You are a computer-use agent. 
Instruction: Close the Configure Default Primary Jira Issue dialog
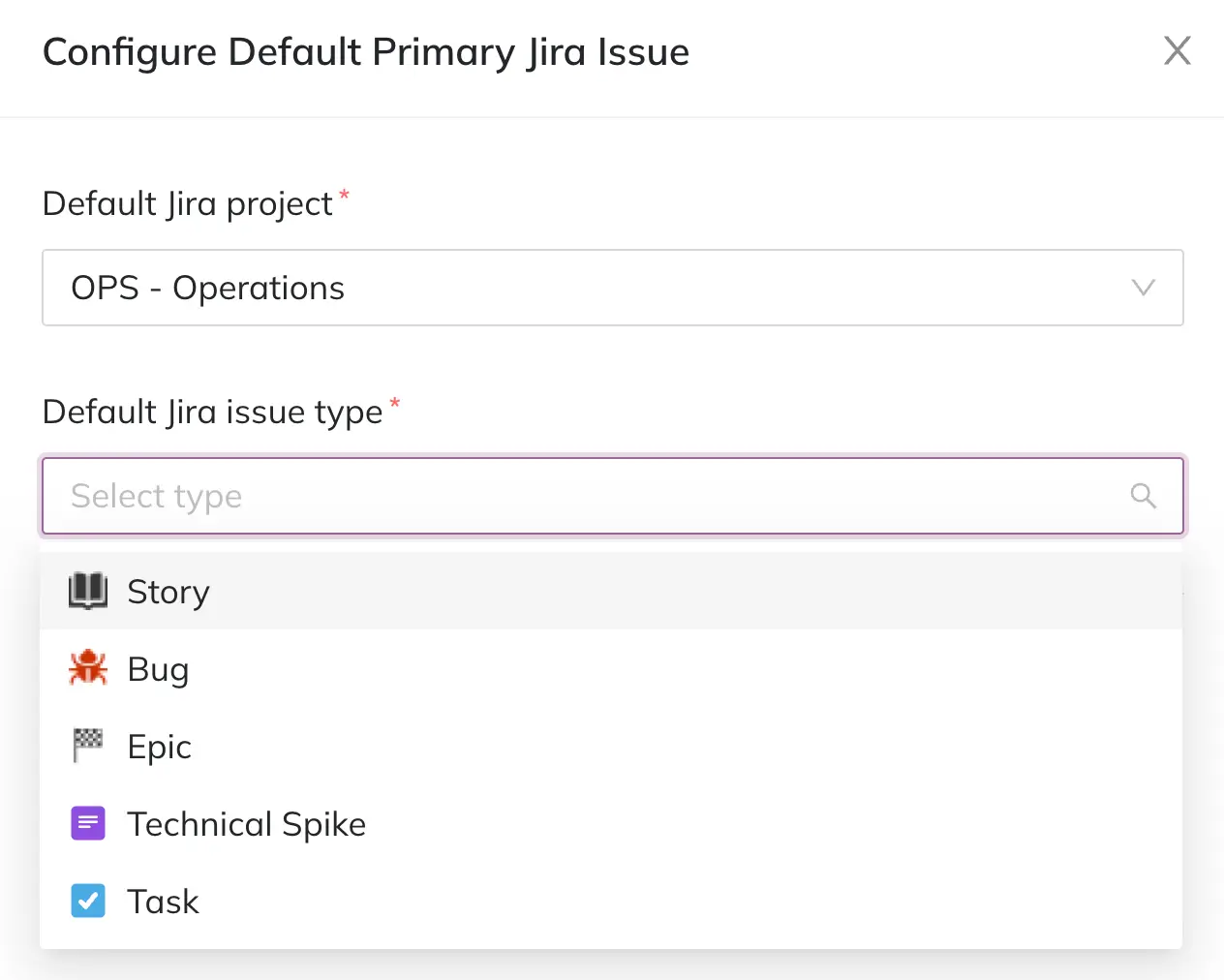1177,50
